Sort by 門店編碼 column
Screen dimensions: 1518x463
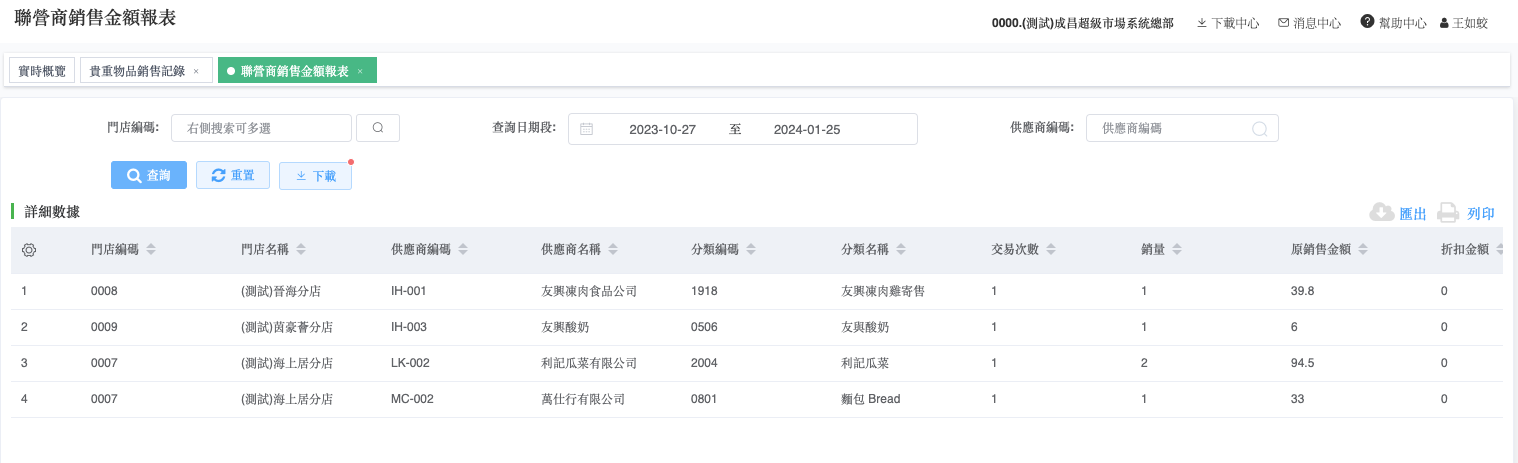(x=151, y=250)
